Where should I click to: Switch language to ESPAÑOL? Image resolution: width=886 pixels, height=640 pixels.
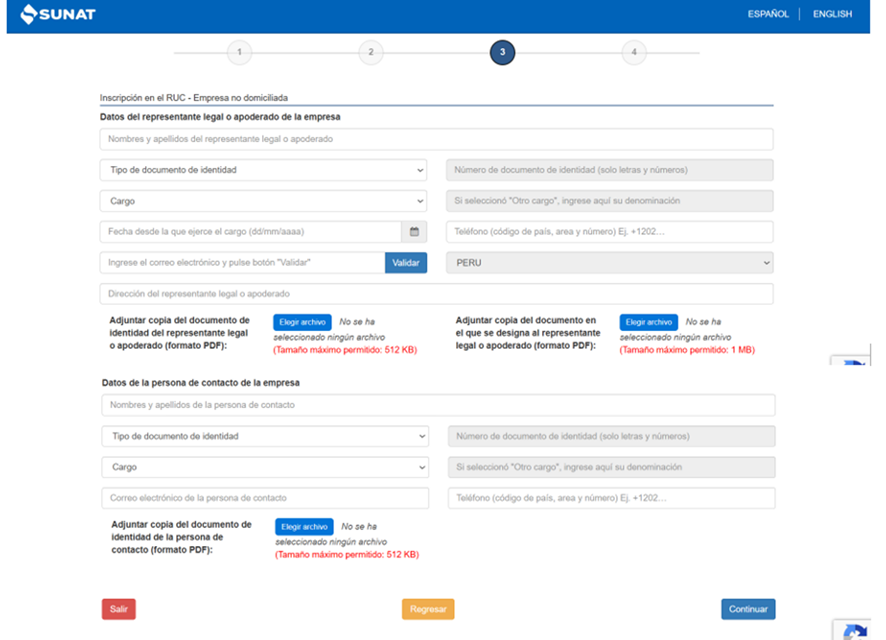pyautogui.click(x=768, y=14)
